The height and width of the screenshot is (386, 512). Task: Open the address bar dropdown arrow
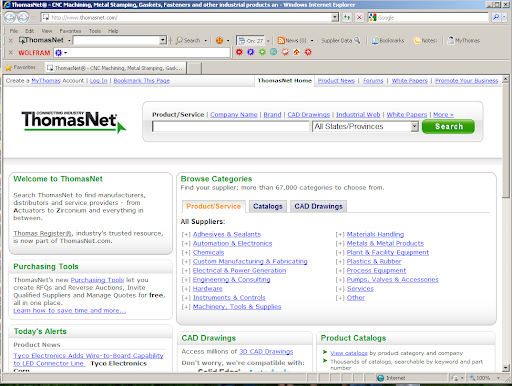[x=335, y=17]
